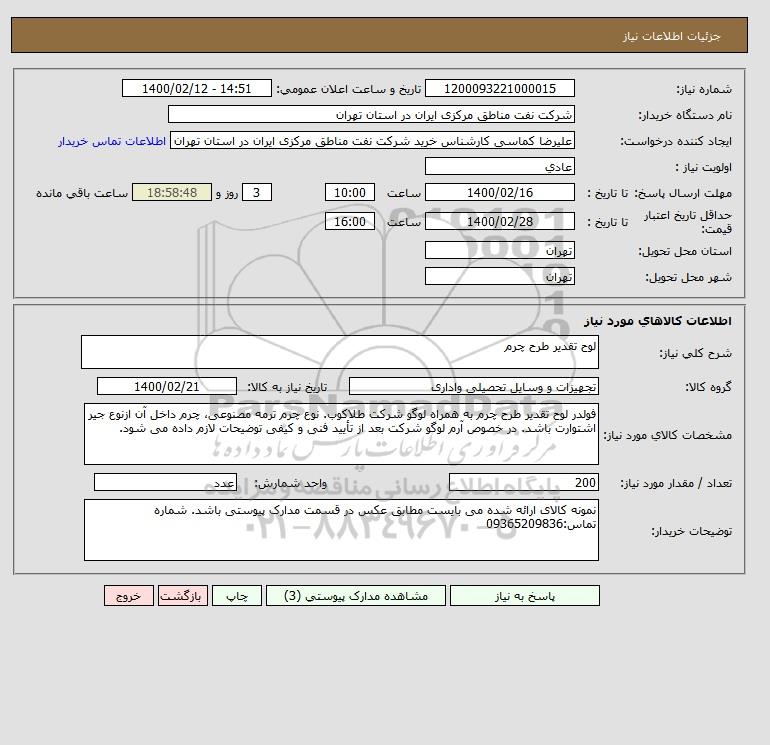Screen dimensions: 770x745
Task: Click the label نام دستگاه خریدار
Action: pos(685,115)
